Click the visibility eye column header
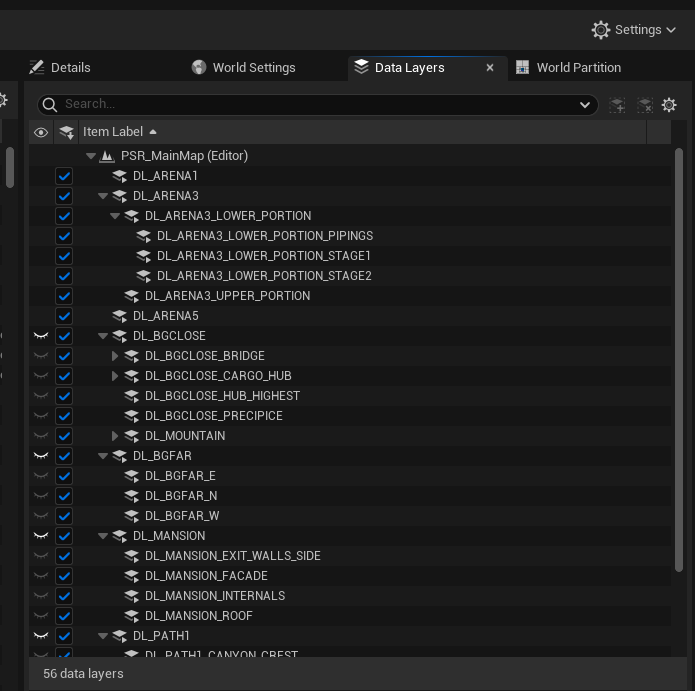Screen dimensions: 695x691 pos(41,132)
